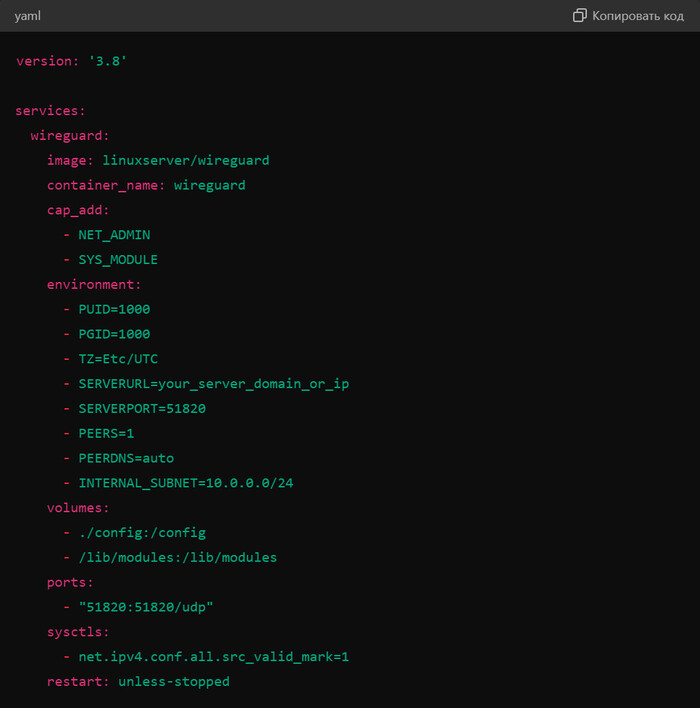
Task: Click the PEERDNS=auto line
Action: click(126, 458)
